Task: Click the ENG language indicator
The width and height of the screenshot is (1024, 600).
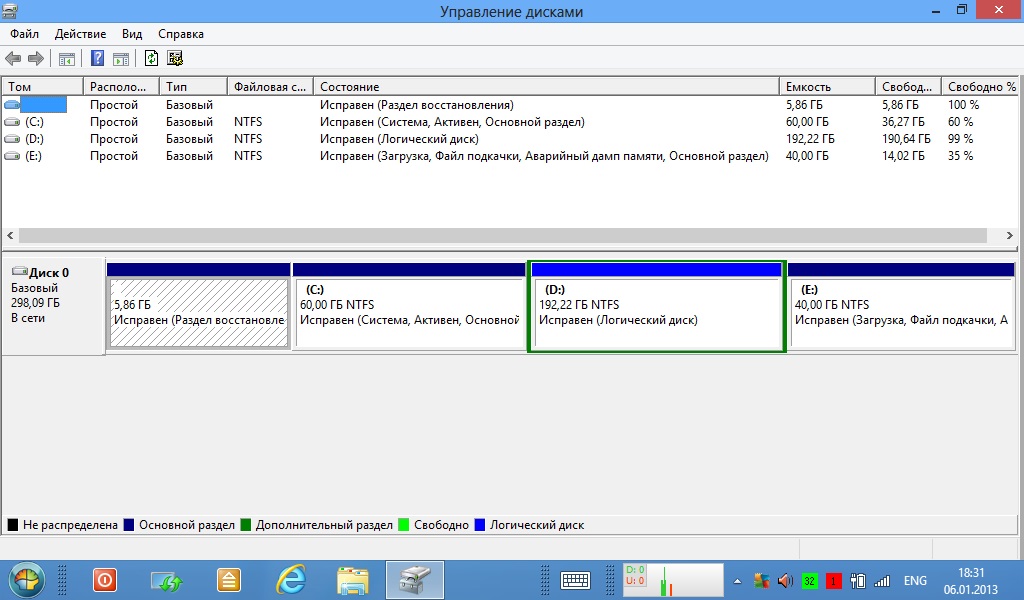Action: pyautogui.click(x=915, y=580)
